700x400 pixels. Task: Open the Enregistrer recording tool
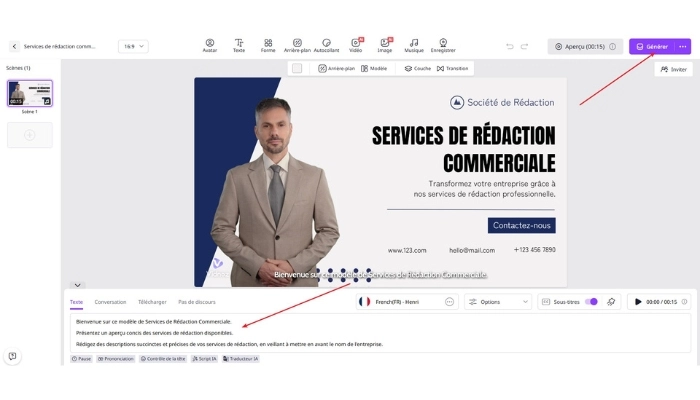click(x=443, y=46)
